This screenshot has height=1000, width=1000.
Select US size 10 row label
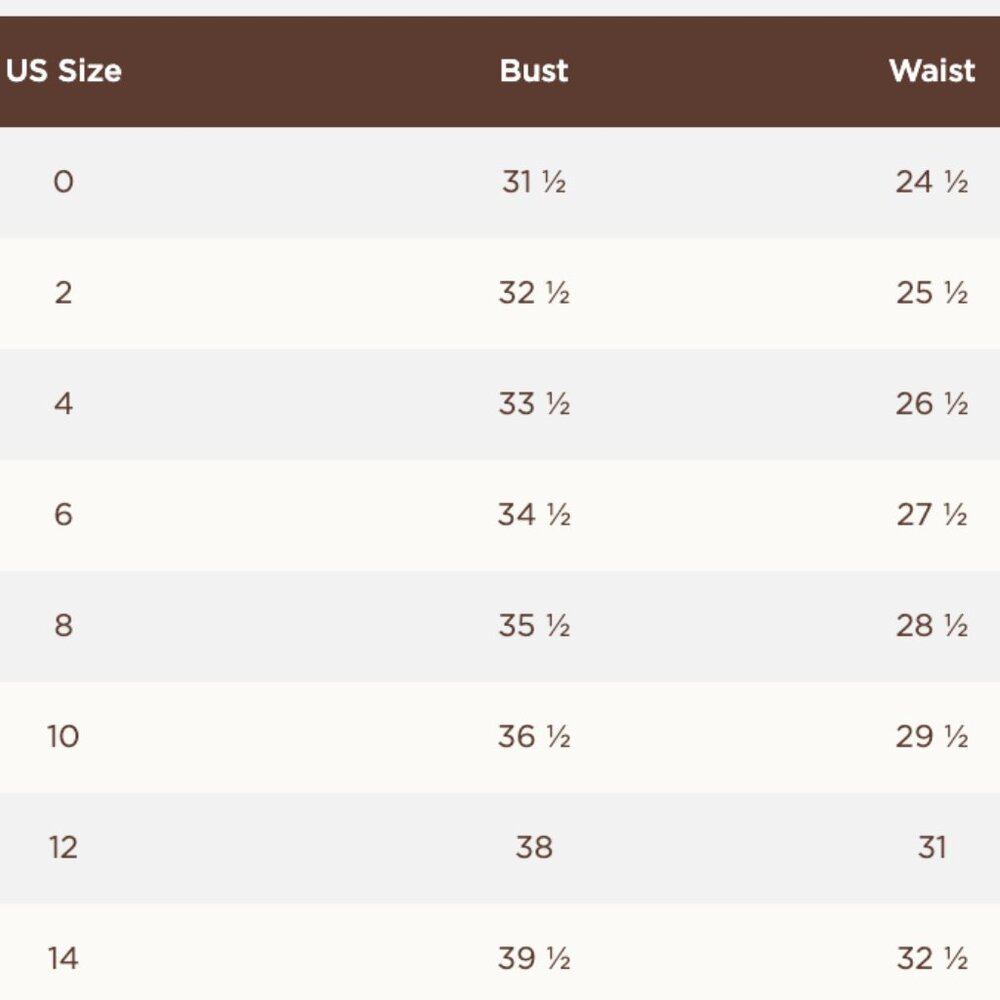coord(63,737)
